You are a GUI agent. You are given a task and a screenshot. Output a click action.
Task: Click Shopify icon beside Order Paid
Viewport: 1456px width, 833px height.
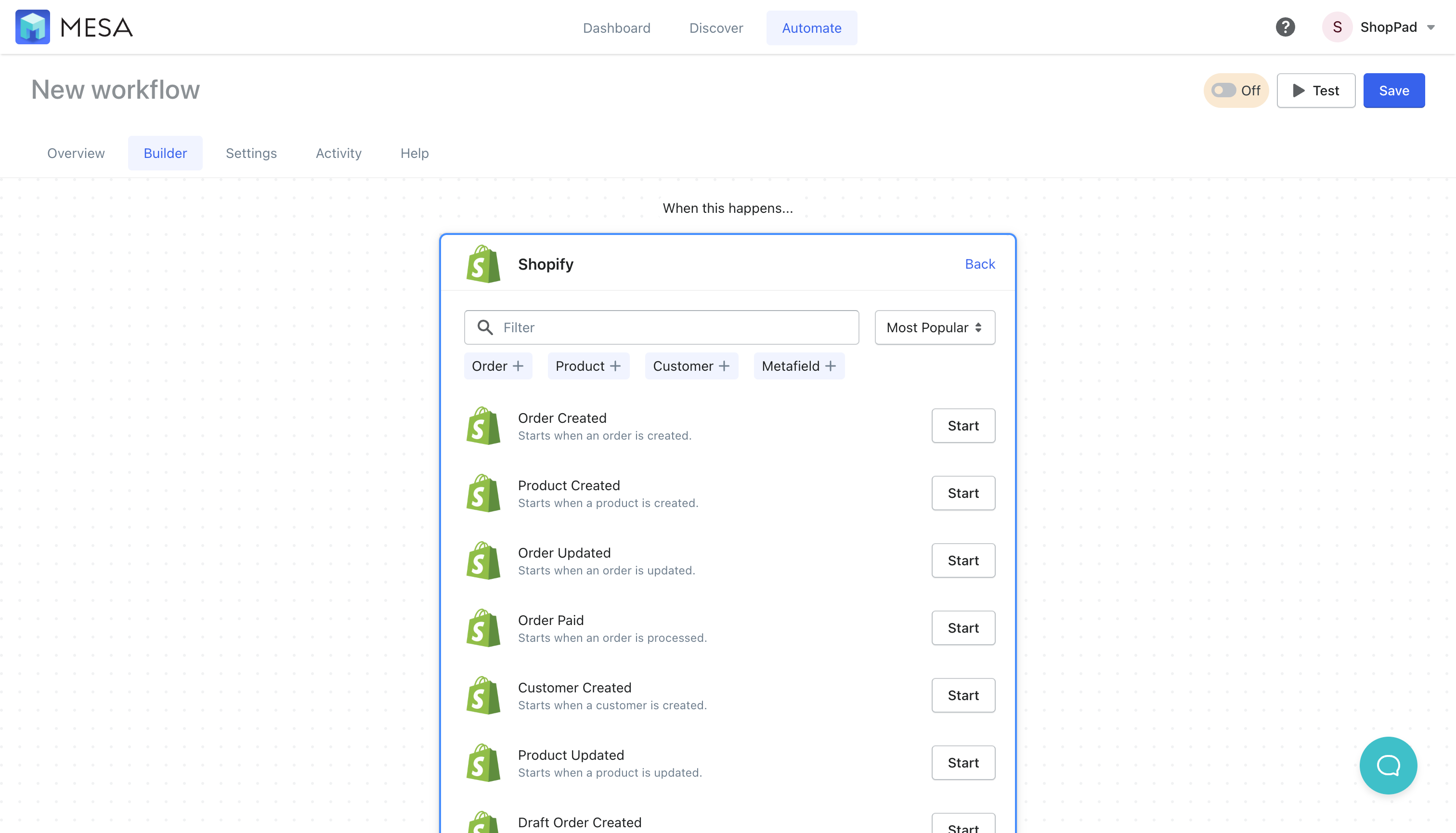(483, 628)
